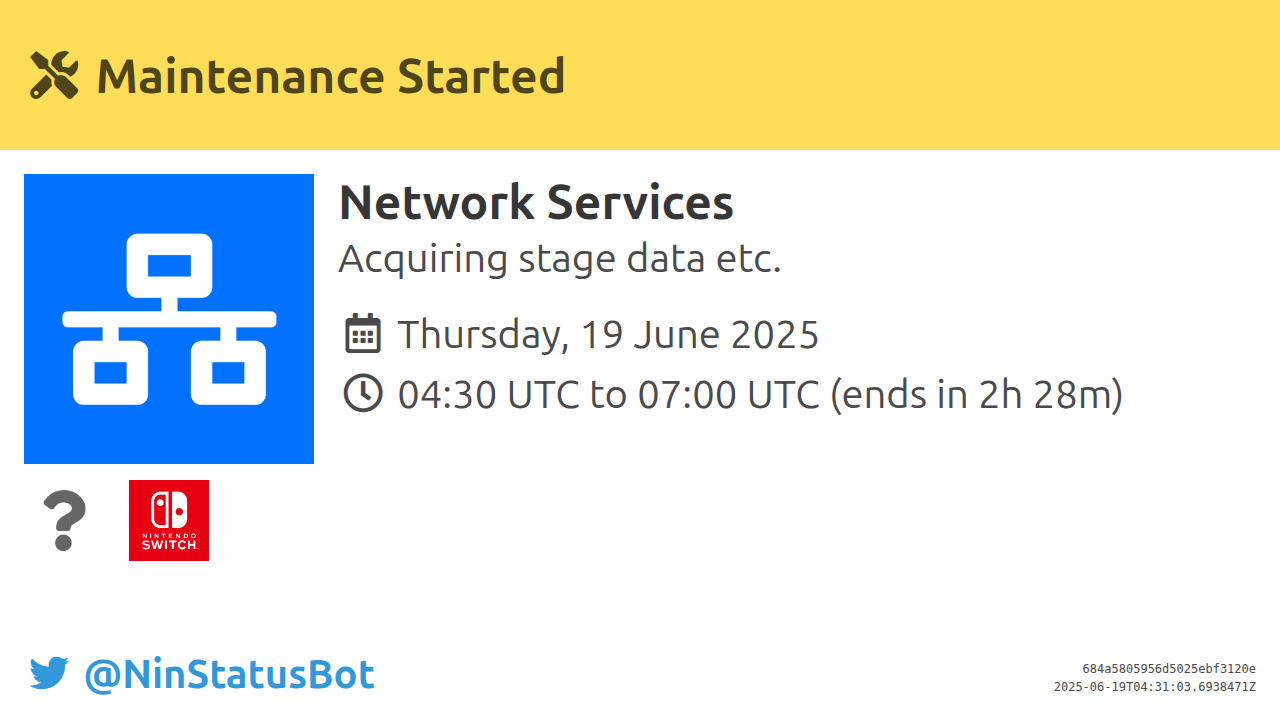Click the red Nintendo Switch logo
The width and height of the screenshot is (1280, 720).
(169, 520)
